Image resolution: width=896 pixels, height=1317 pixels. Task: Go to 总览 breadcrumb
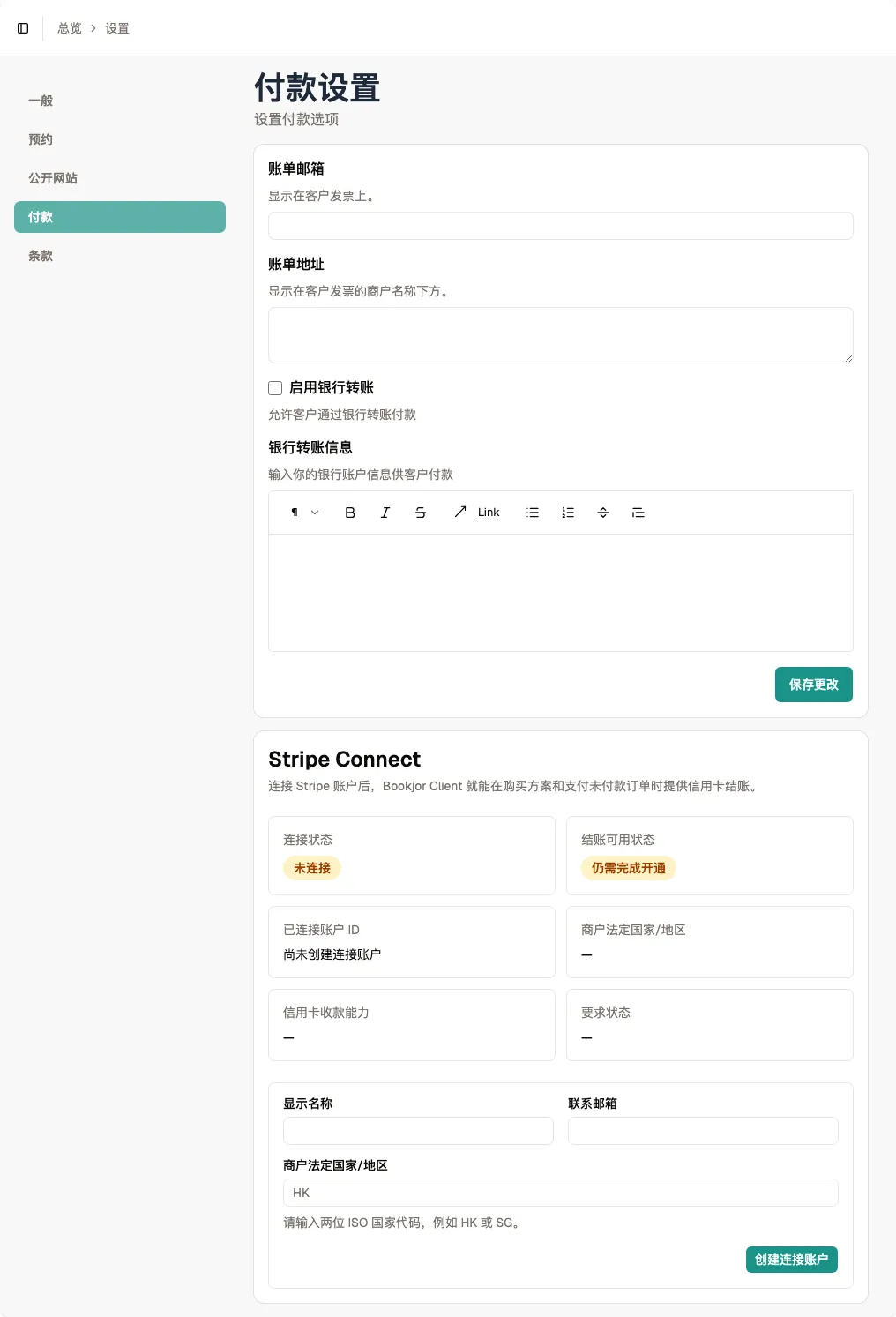tap(70, 28)
